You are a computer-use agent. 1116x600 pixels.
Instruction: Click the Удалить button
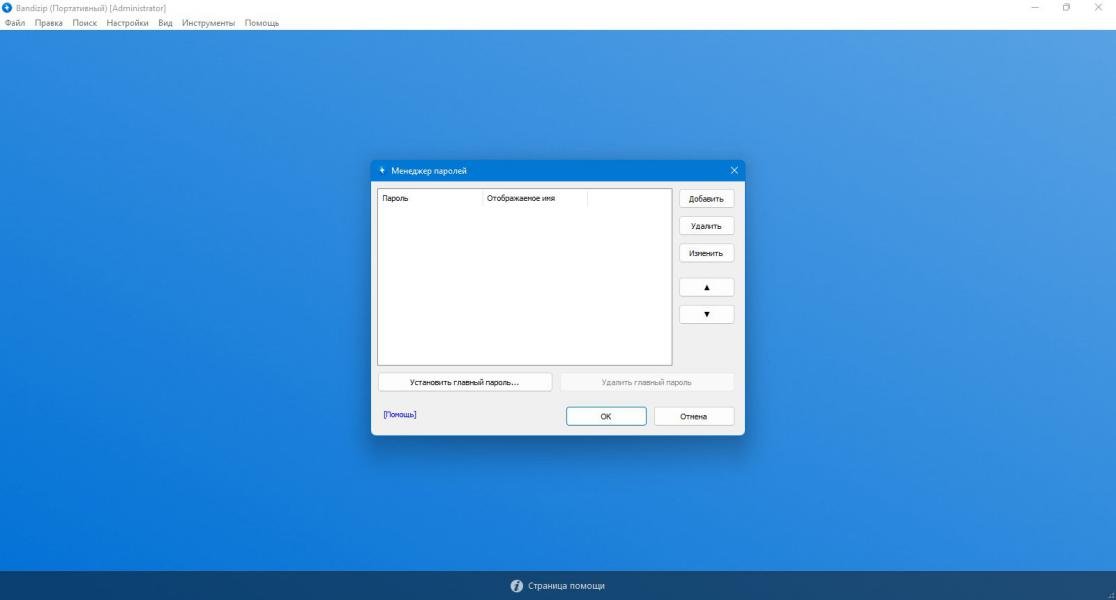[x=706, y=226]
